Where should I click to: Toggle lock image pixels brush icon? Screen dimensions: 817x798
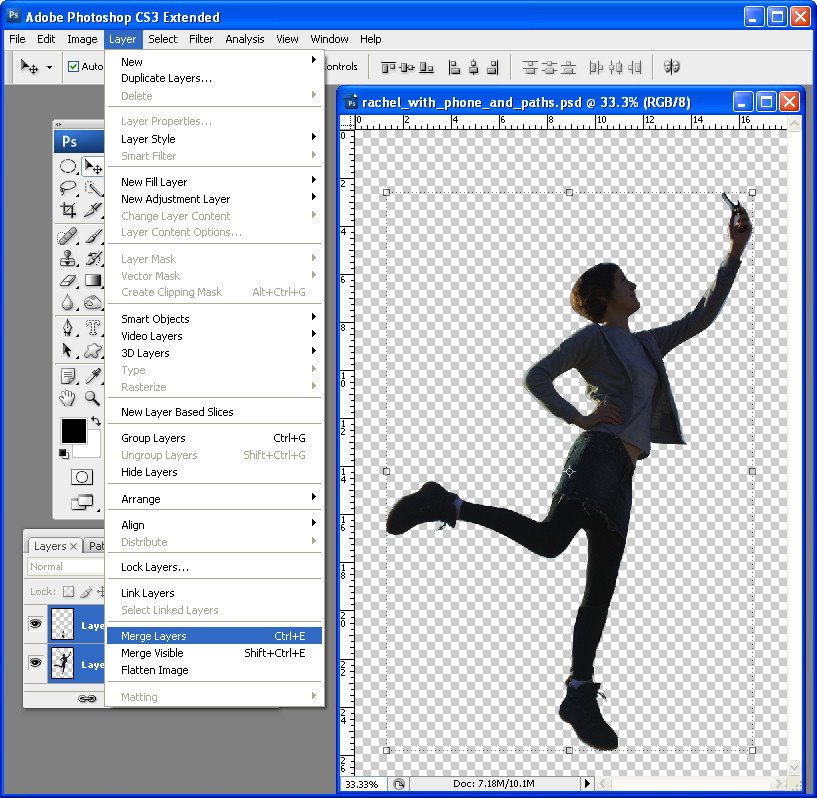86,592
